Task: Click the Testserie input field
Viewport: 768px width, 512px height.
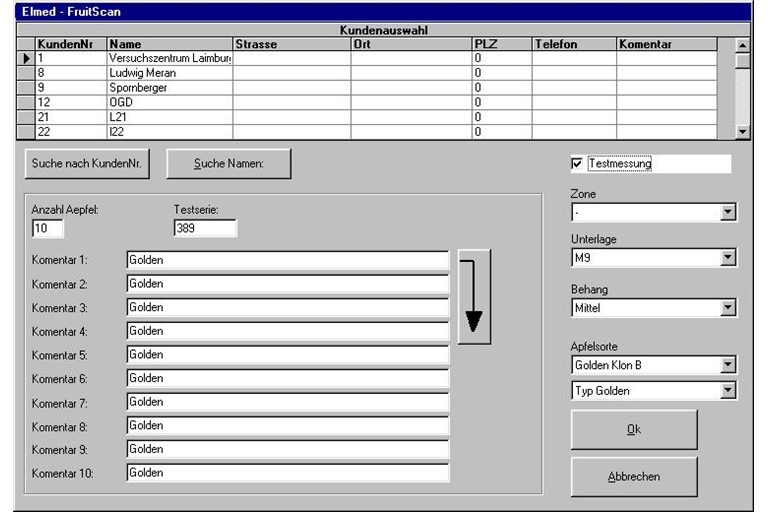Action: coord(205,229)
